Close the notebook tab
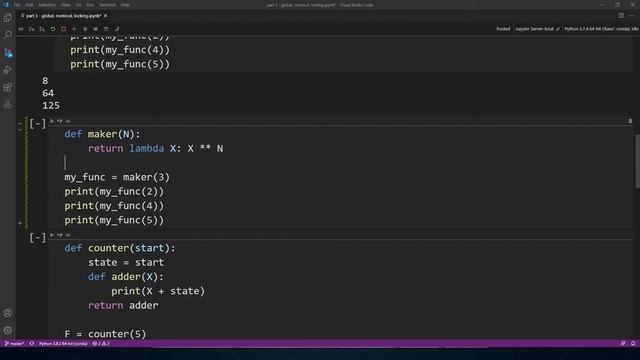640x360 pixels. 105,16
